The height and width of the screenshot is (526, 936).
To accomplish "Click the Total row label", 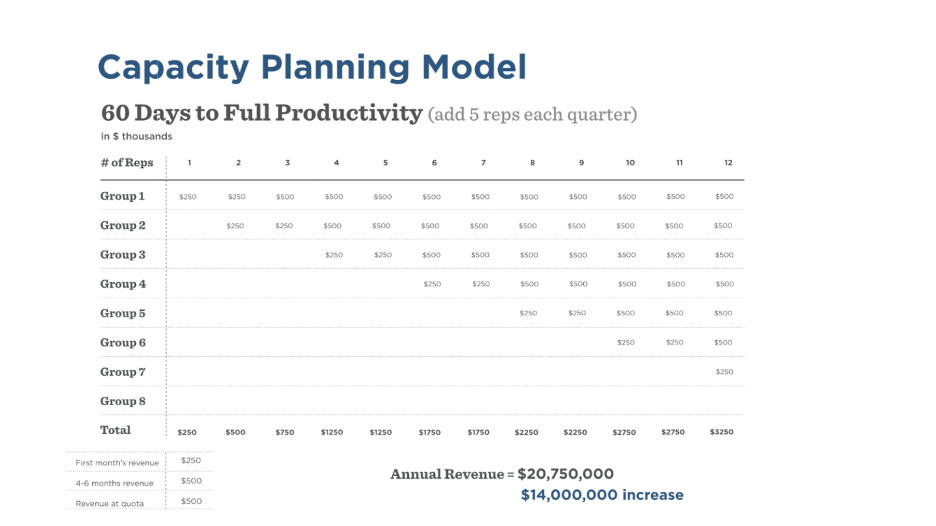I will pos(116,430).
